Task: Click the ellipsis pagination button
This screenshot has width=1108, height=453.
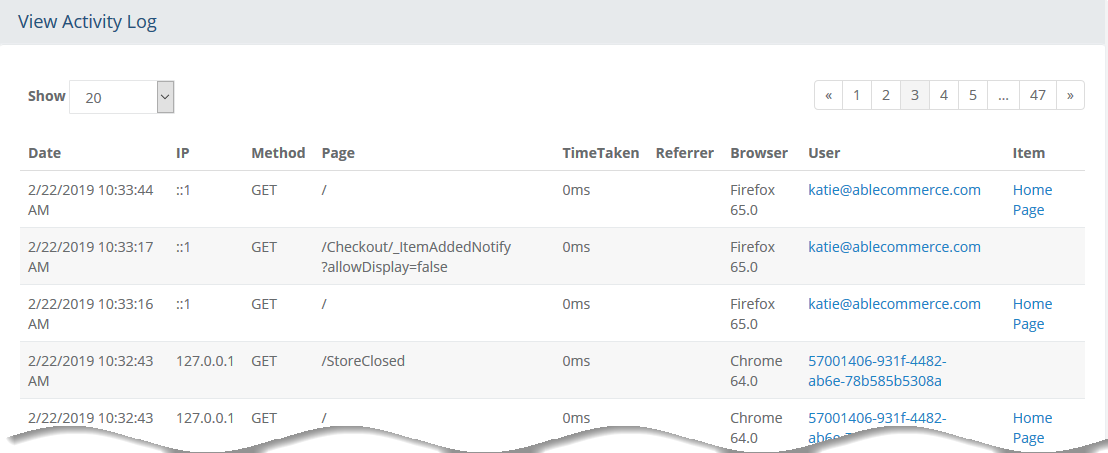Action: point(1003,95)
